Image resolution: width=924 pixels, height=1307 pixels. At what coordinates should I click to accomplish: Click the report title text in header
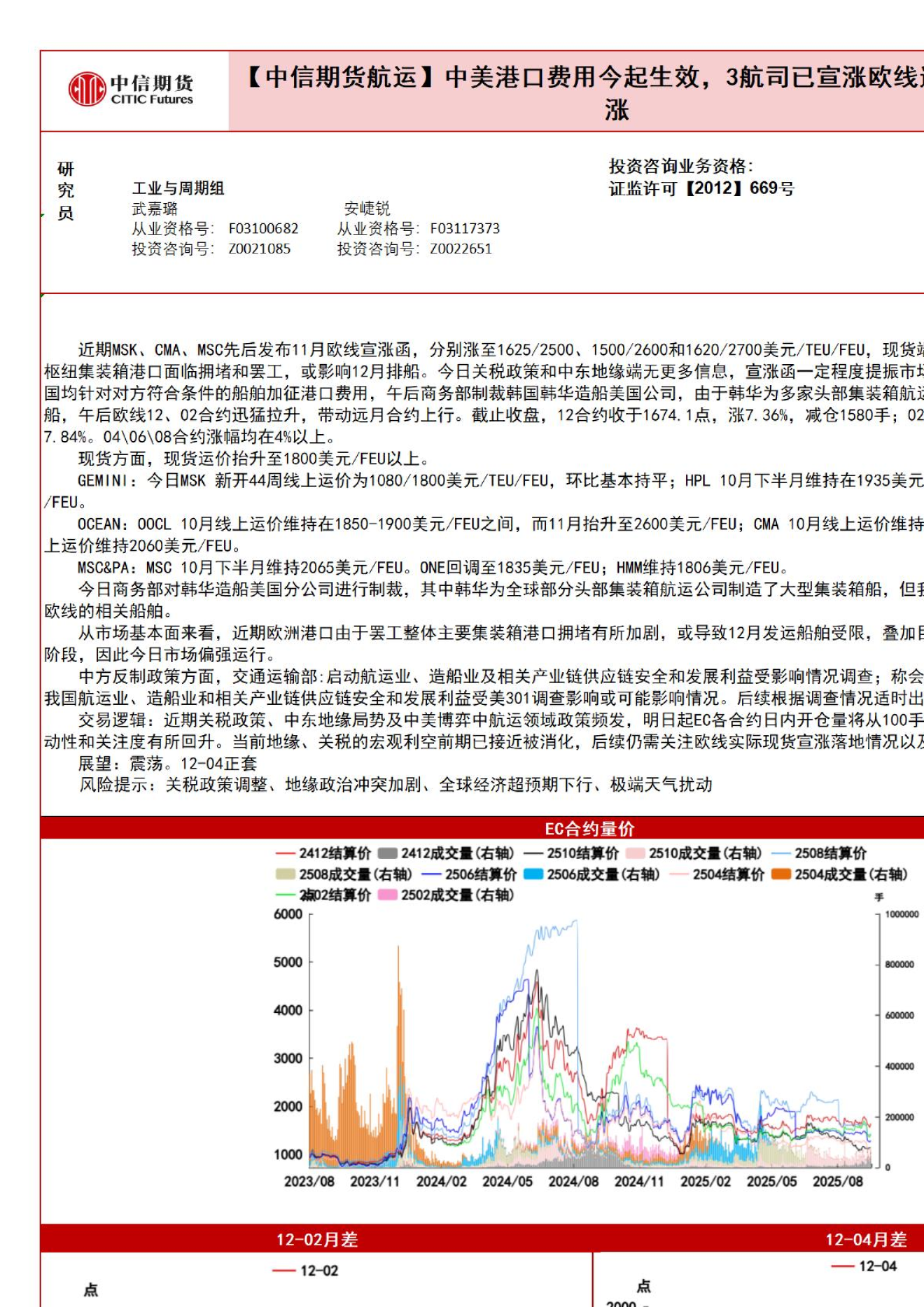[x=583, y=78]
